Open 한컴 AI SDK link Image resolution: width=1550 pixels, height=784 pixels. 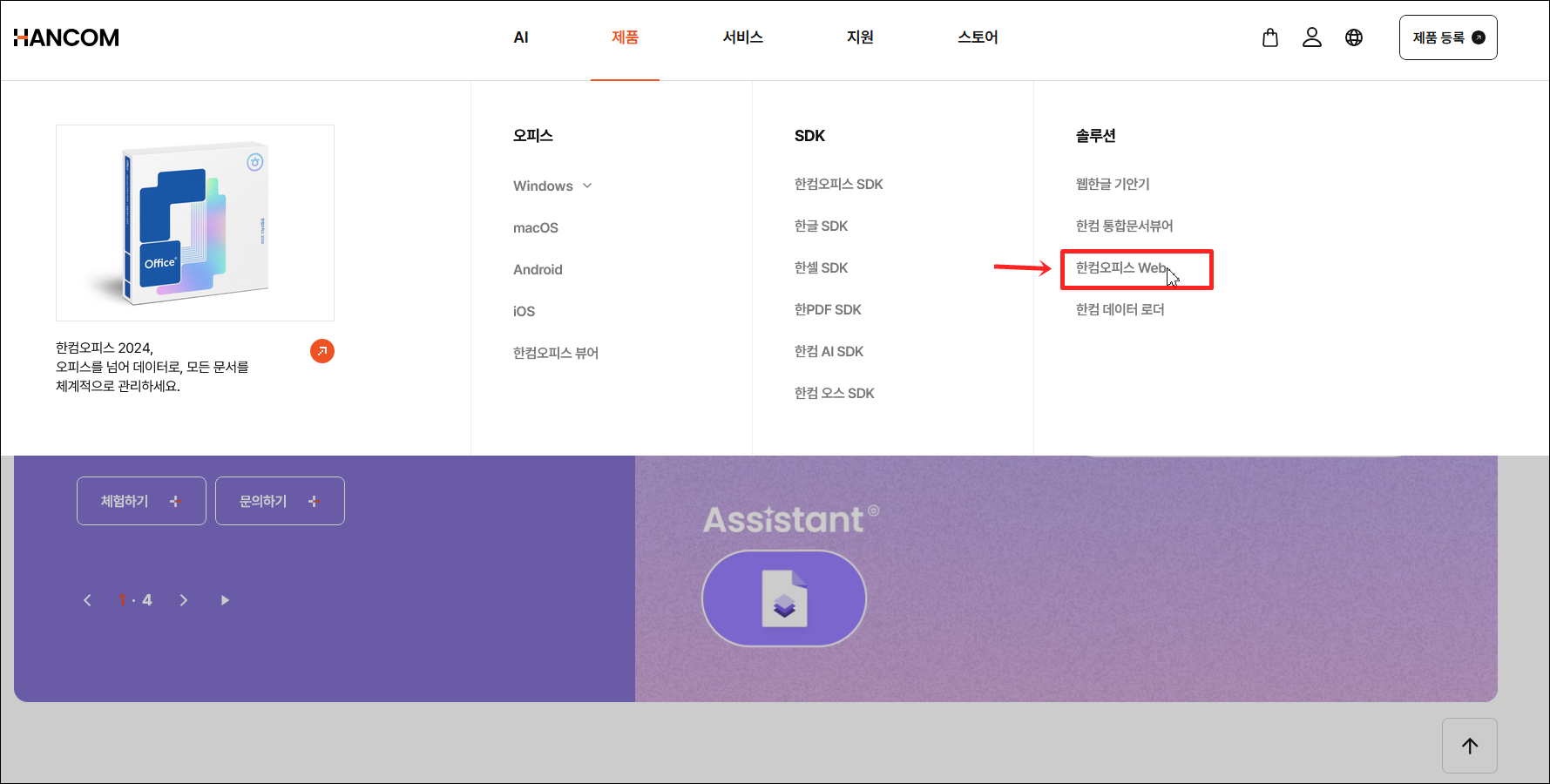click(x=829, y=351)
